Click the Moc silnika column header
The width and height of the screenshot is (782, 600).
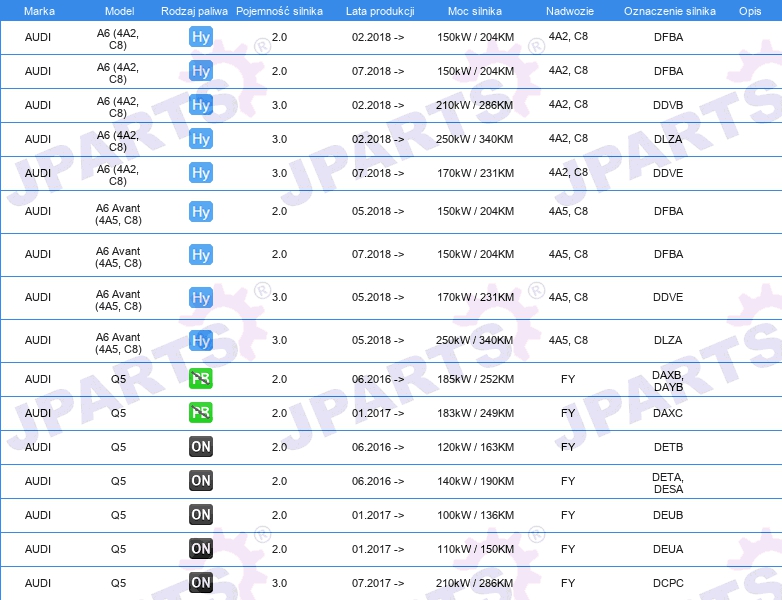[x=475, y=11]
